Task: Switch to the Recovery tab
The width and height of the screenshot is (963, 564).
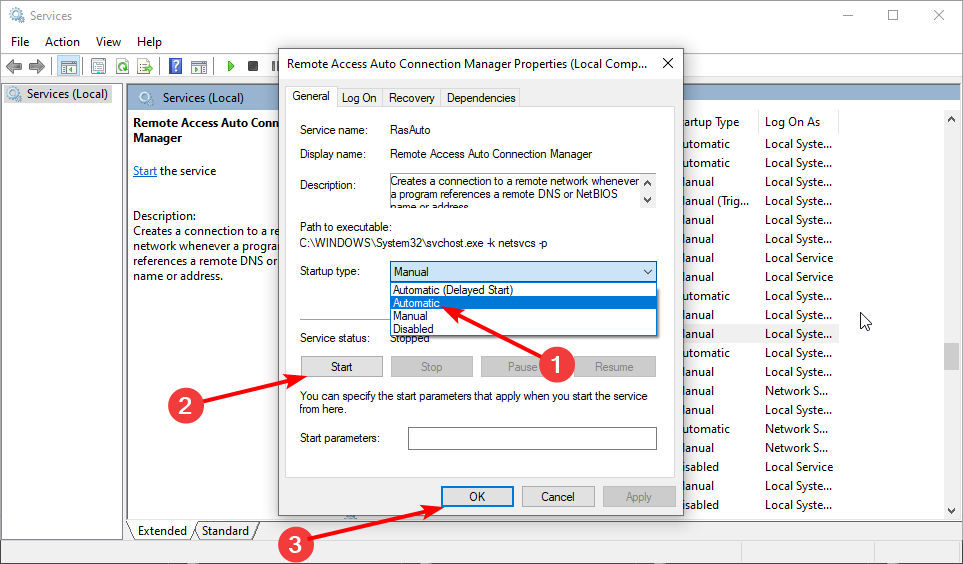Action: click(411, 98)
